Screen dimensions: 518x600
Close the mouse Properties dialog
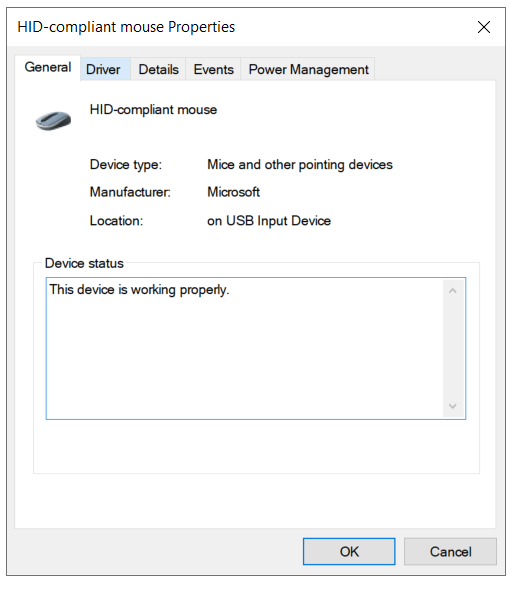[x=484, y=27]
